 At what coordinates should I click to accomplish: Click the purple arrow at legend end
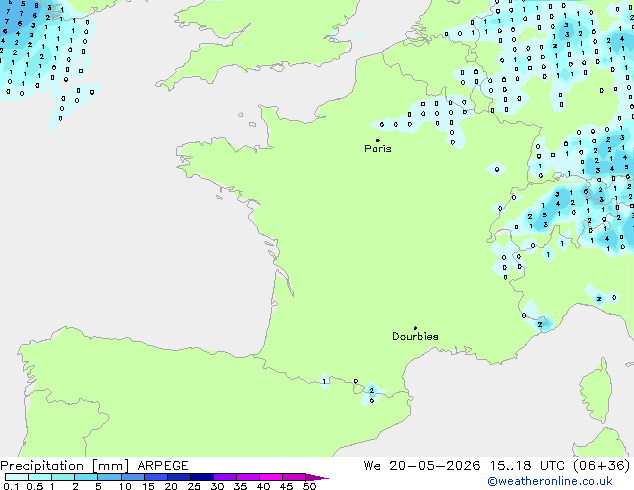(x=317, y=477)
